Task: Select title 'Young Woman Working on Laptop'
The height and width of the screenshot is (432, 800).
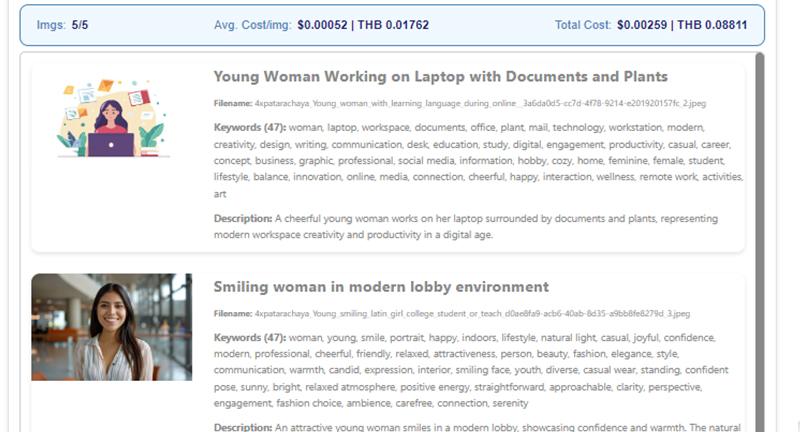Action: (440, 77)
